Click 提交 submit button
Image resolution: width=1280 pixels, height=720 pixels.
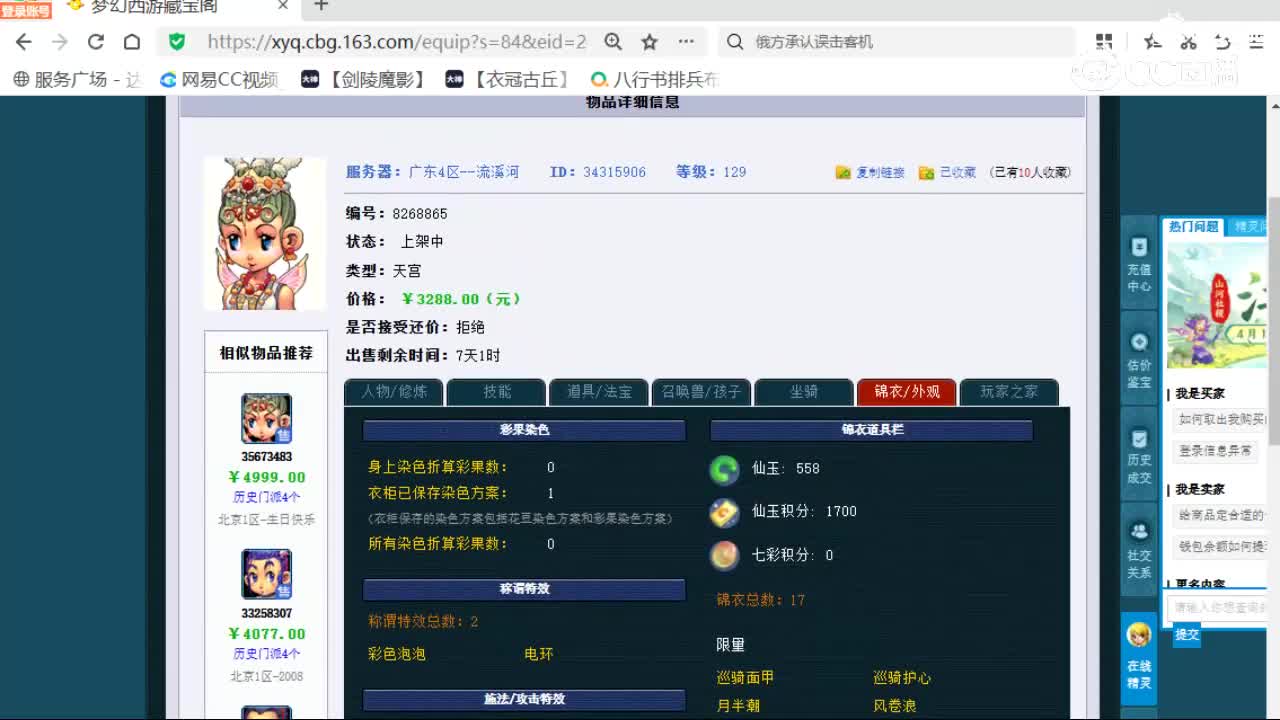1187,634
